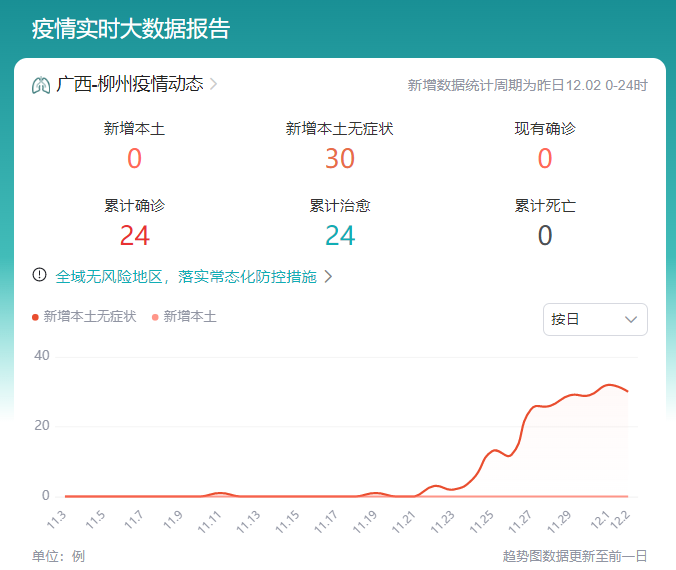The image size is (676, 570).
Task: Select the 累计死亡 value 0
Action: pos(545,235)
